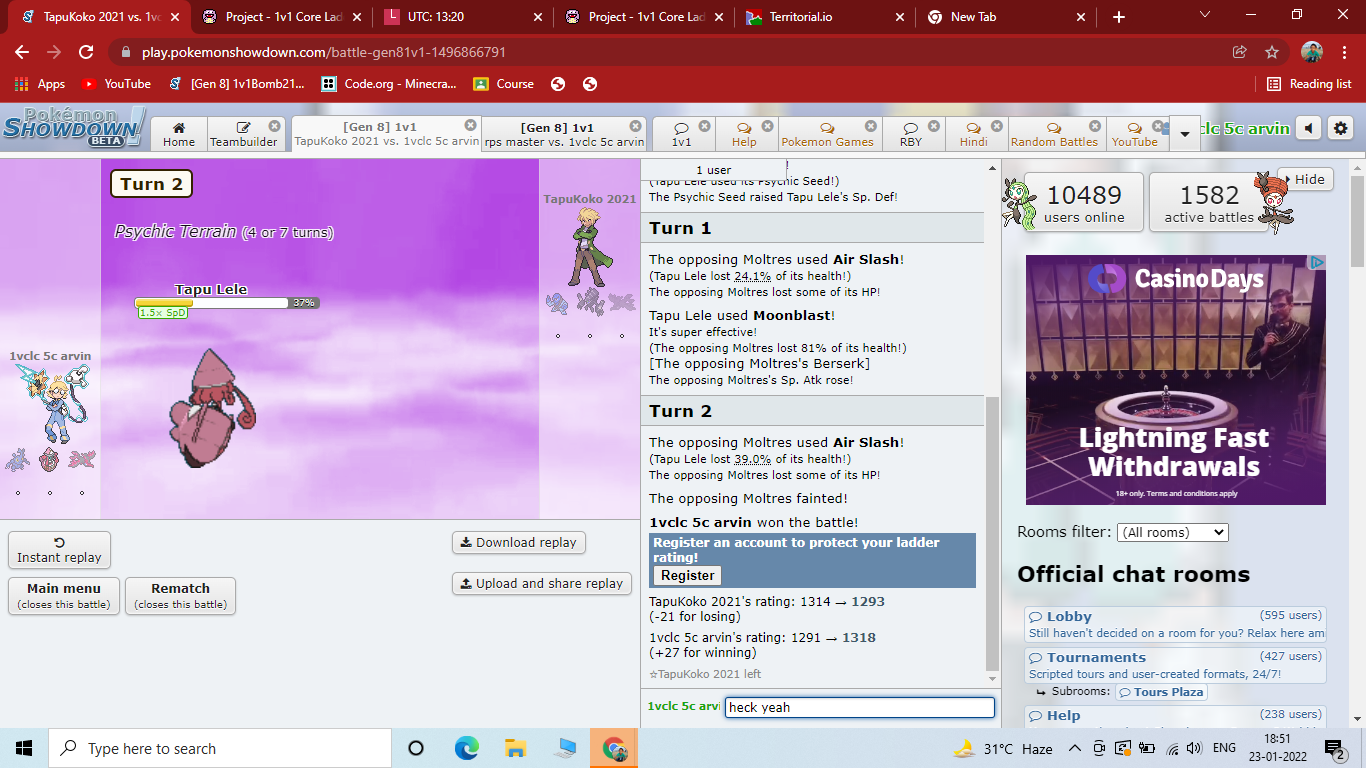Screen dimensions: 1366x768
Task: Open the Home tab
Action: 179,134
